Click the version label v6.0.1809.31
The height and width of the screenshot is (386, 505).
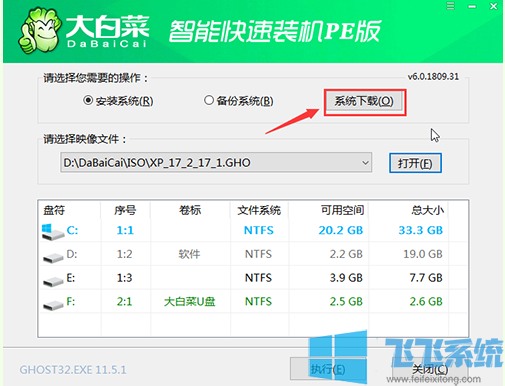tap(433, 77)
